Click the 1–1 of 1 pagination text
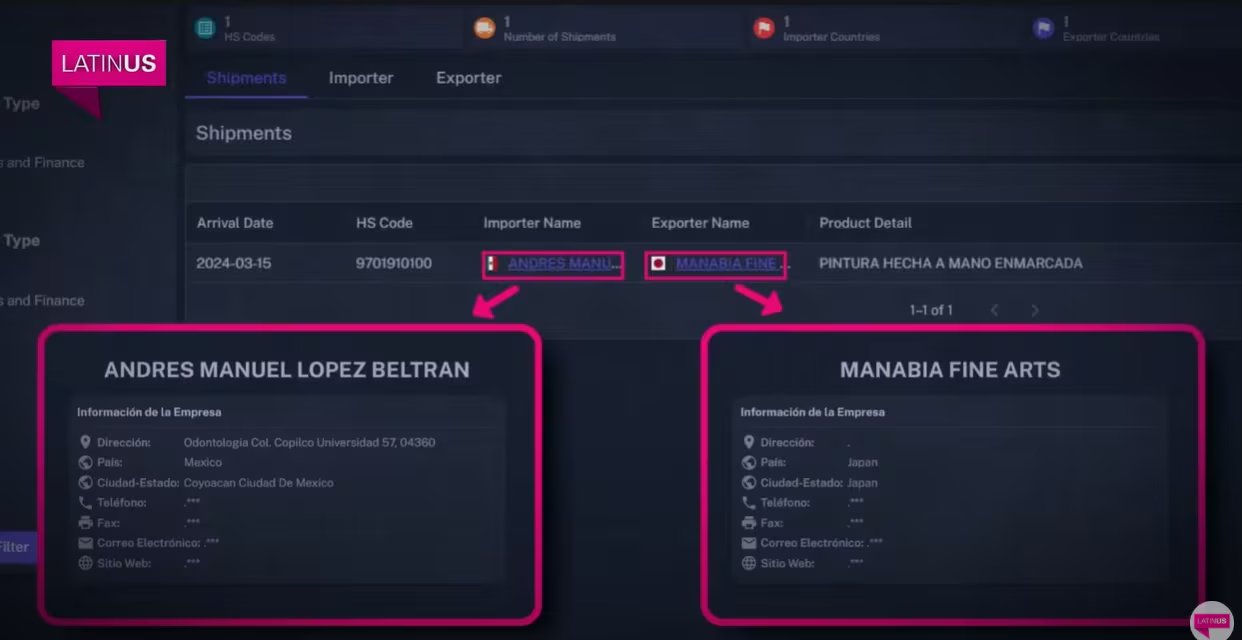The image size is (1242, 640). point(931,310)
